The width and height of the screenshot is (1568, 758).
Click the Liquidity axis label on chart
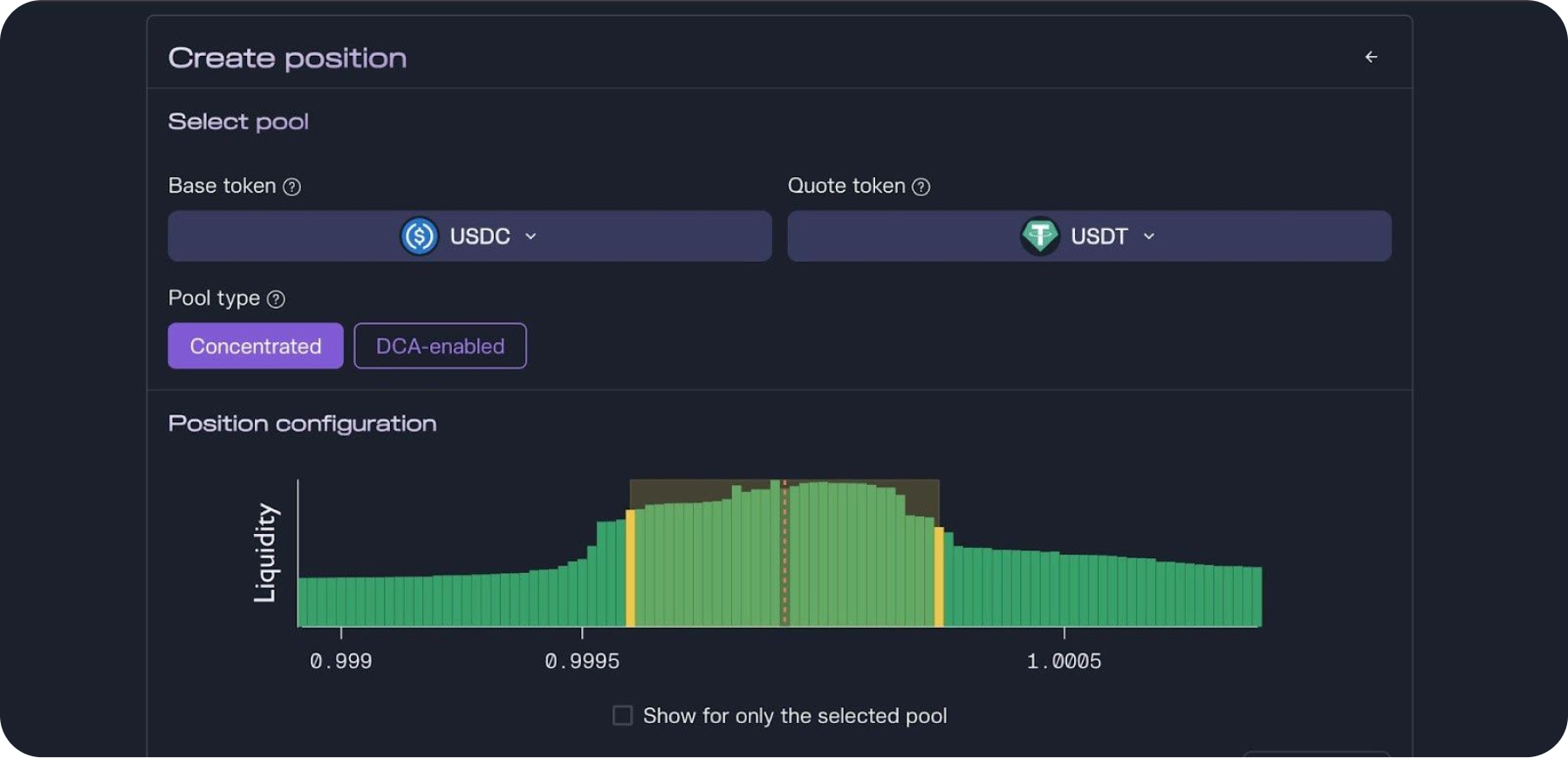pyautogui.click(x=265, y=553)
